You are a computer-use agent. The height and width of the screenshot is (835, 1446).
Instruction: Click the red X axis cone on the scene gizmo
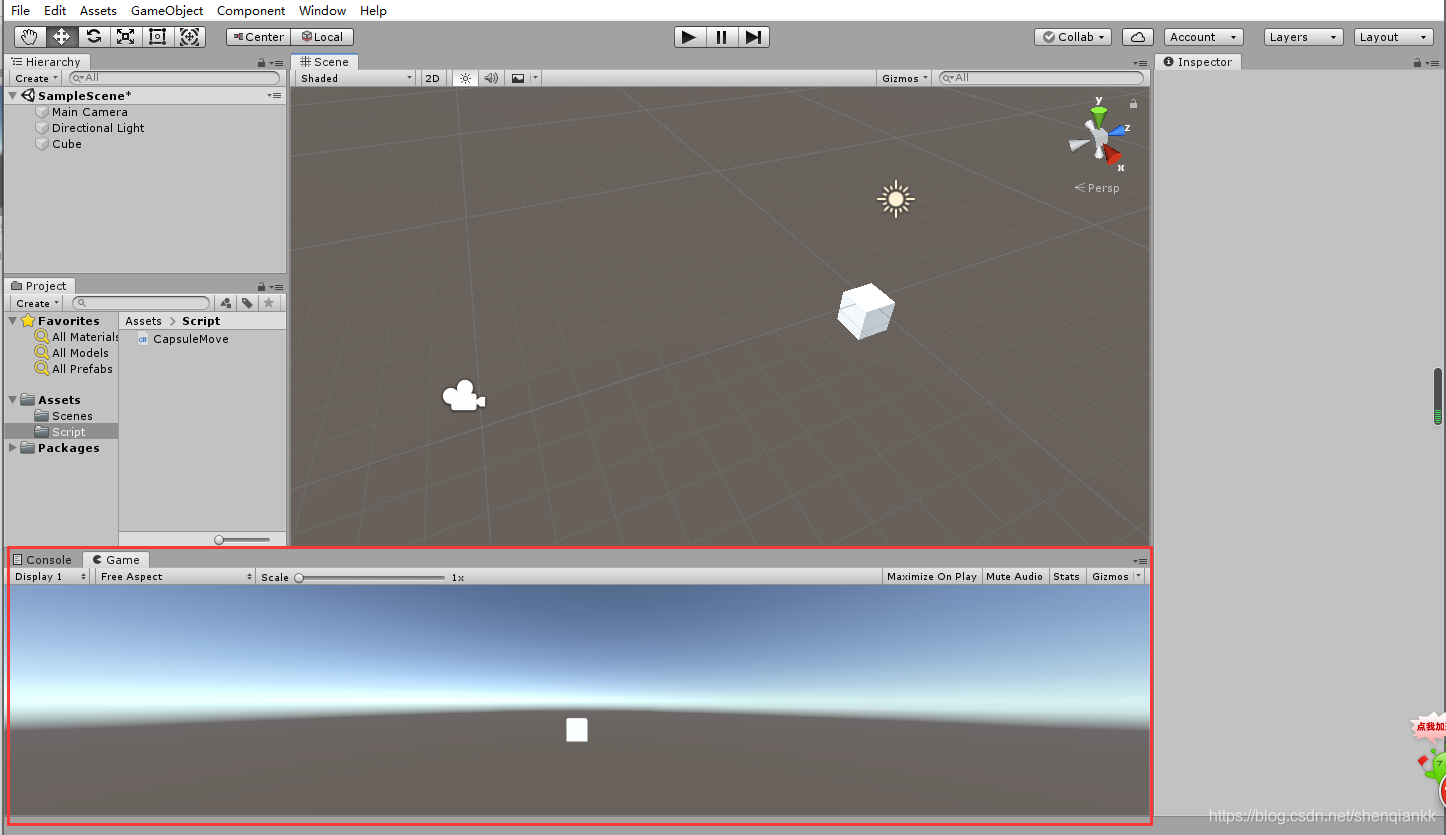1113,155
